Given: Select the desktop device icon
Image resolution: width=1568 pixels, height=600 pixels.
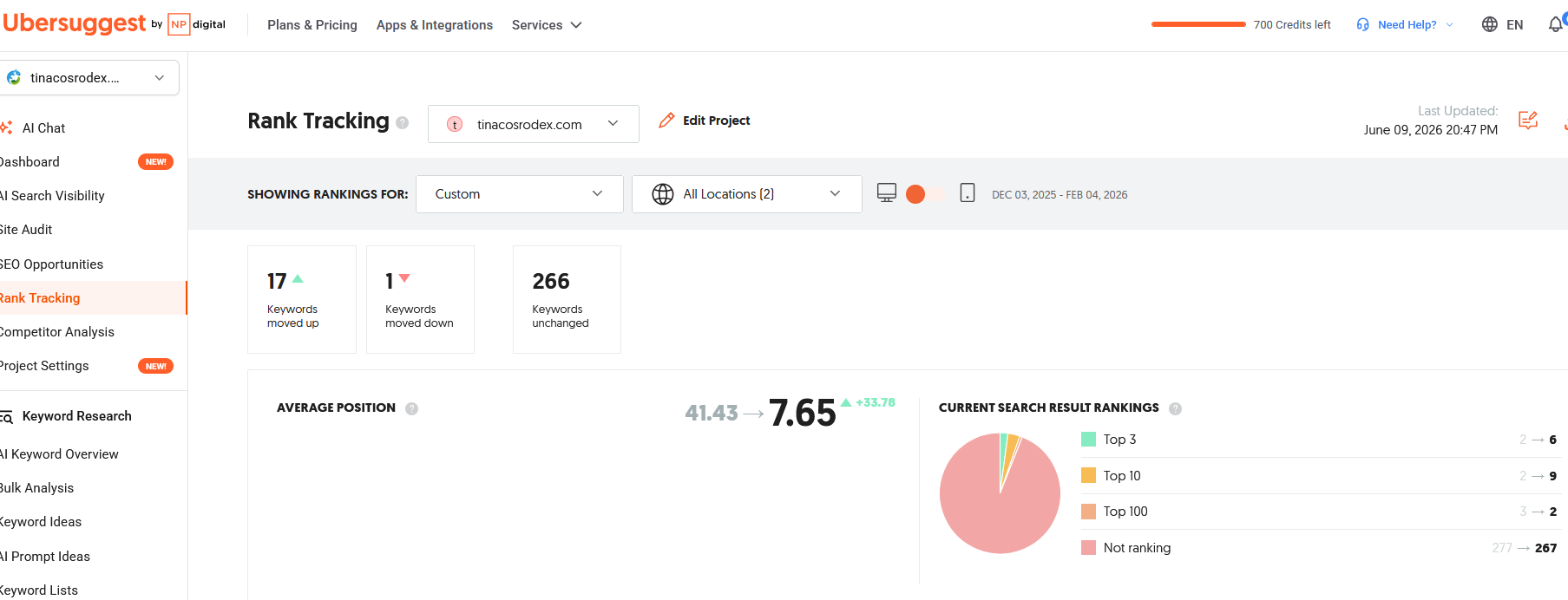Looking at the screenshot, I should coord(887,193).
